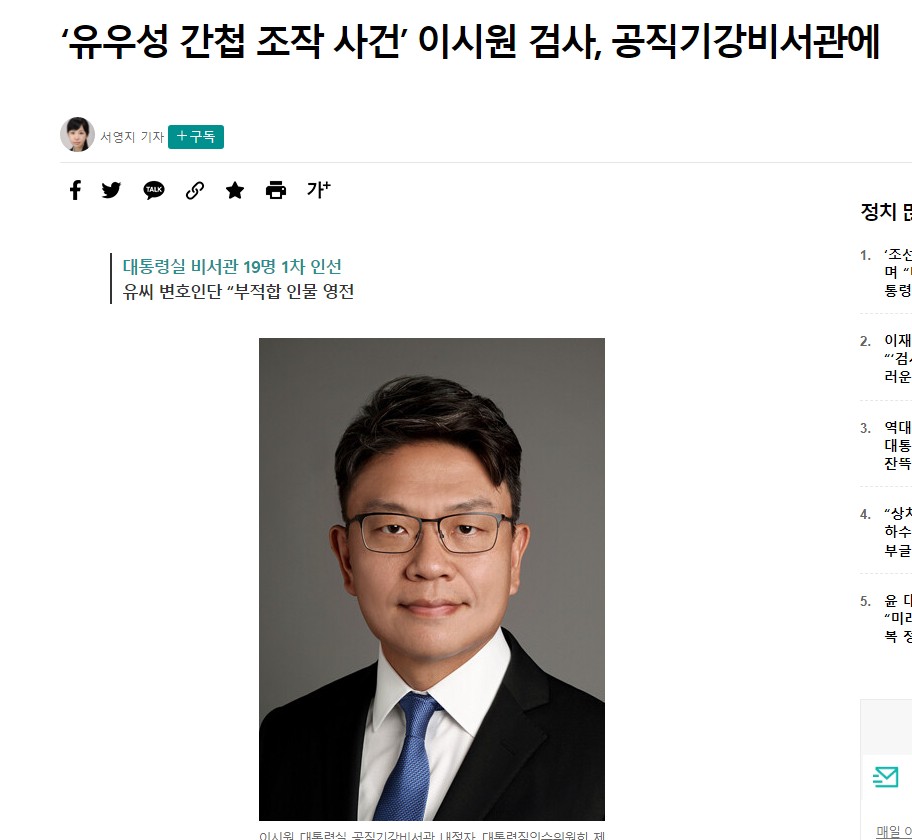Open fourth ranked article starting "상처
912x840 pixels.
(x=897, y=532)
